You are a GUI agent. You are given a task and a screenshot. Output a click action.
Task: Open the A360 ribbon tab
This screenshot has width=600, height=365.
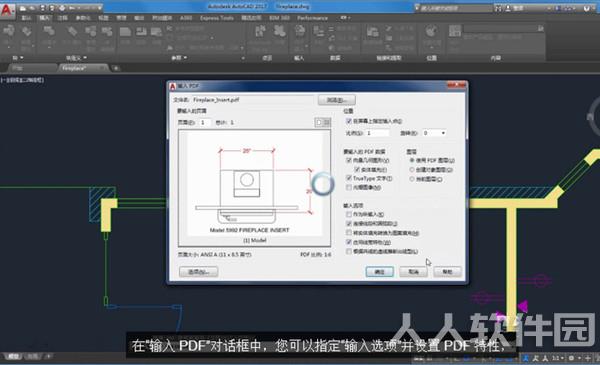(x=186, y=18)
